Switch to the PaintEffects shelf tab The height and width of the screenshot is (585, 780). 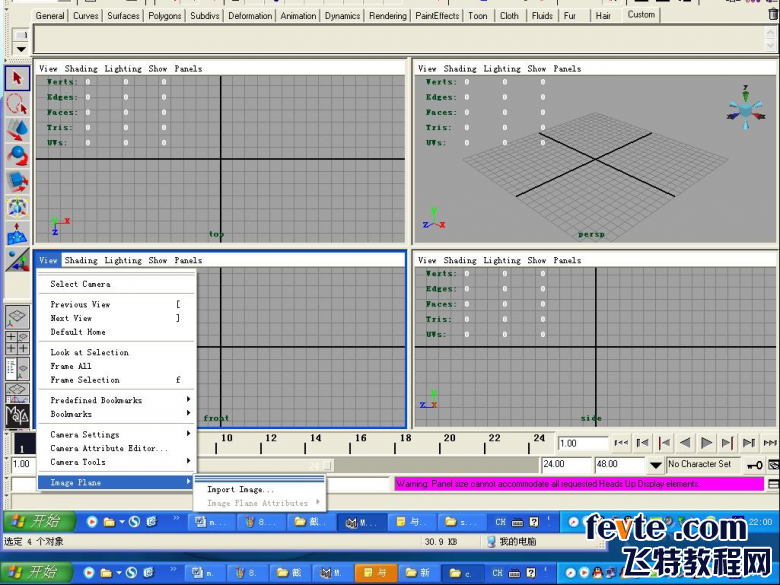tap(437, 16)
